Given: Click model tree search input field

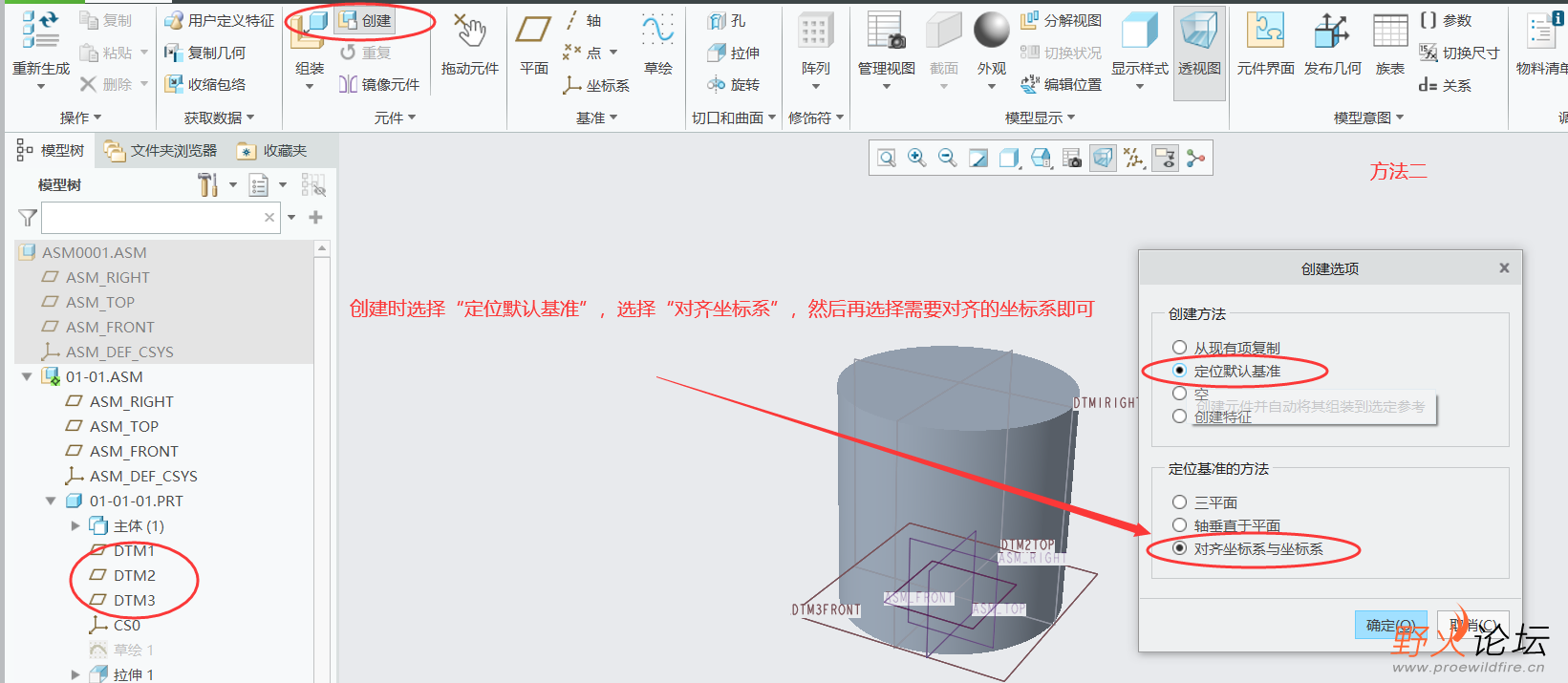Looking at the screenshot, I should (x=161, y=218).
